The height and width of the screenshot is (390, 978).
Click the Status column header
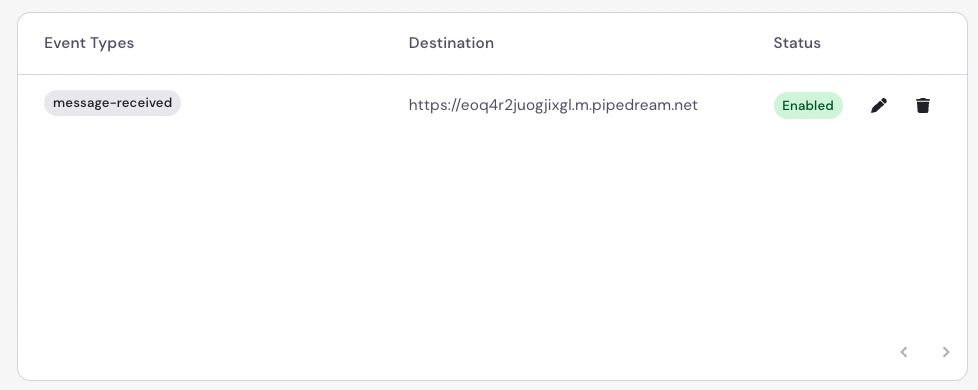(x=796, y=43)
